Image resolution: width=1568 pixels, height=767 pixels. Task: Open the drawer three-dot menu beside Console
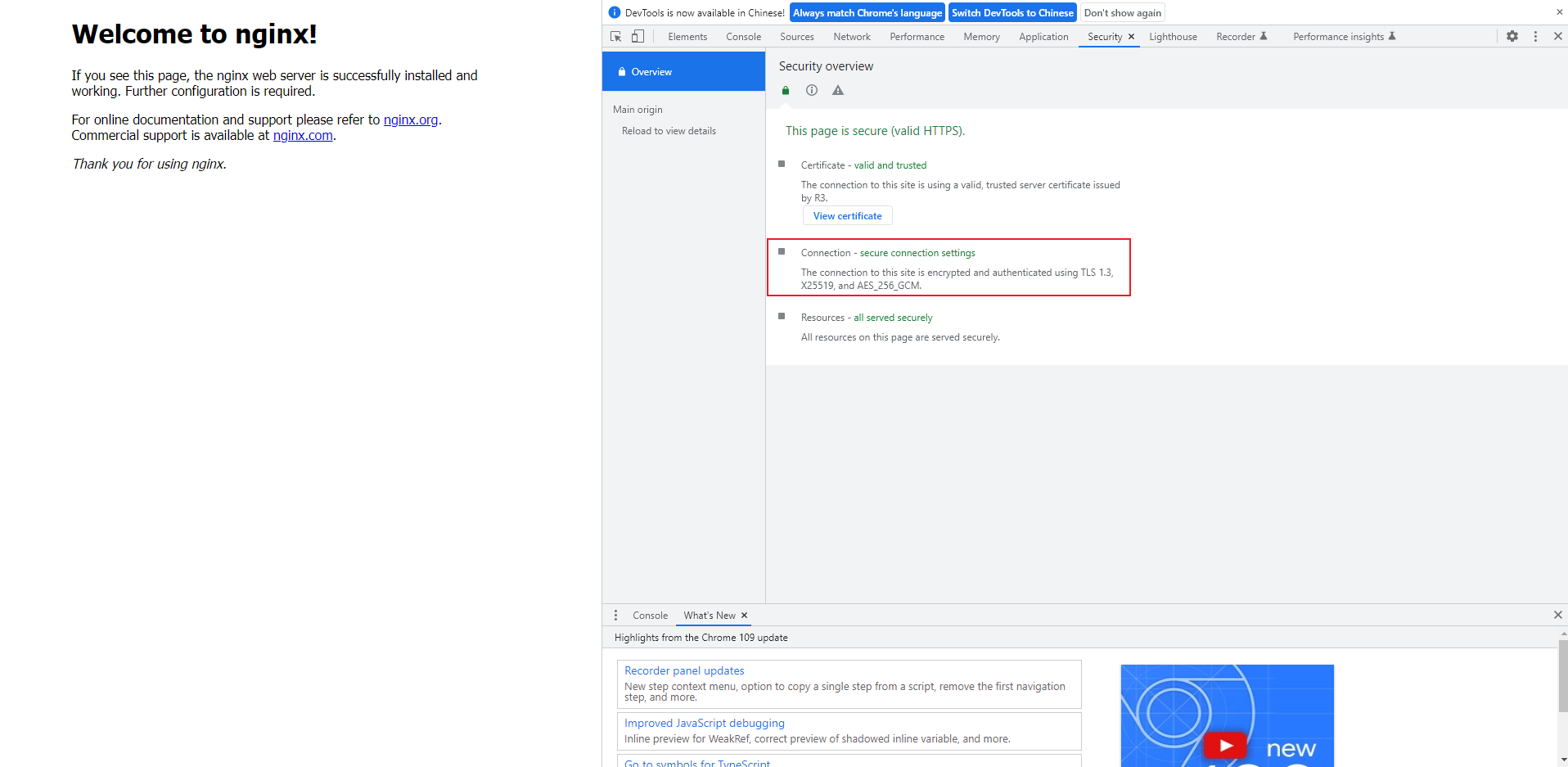615,616
